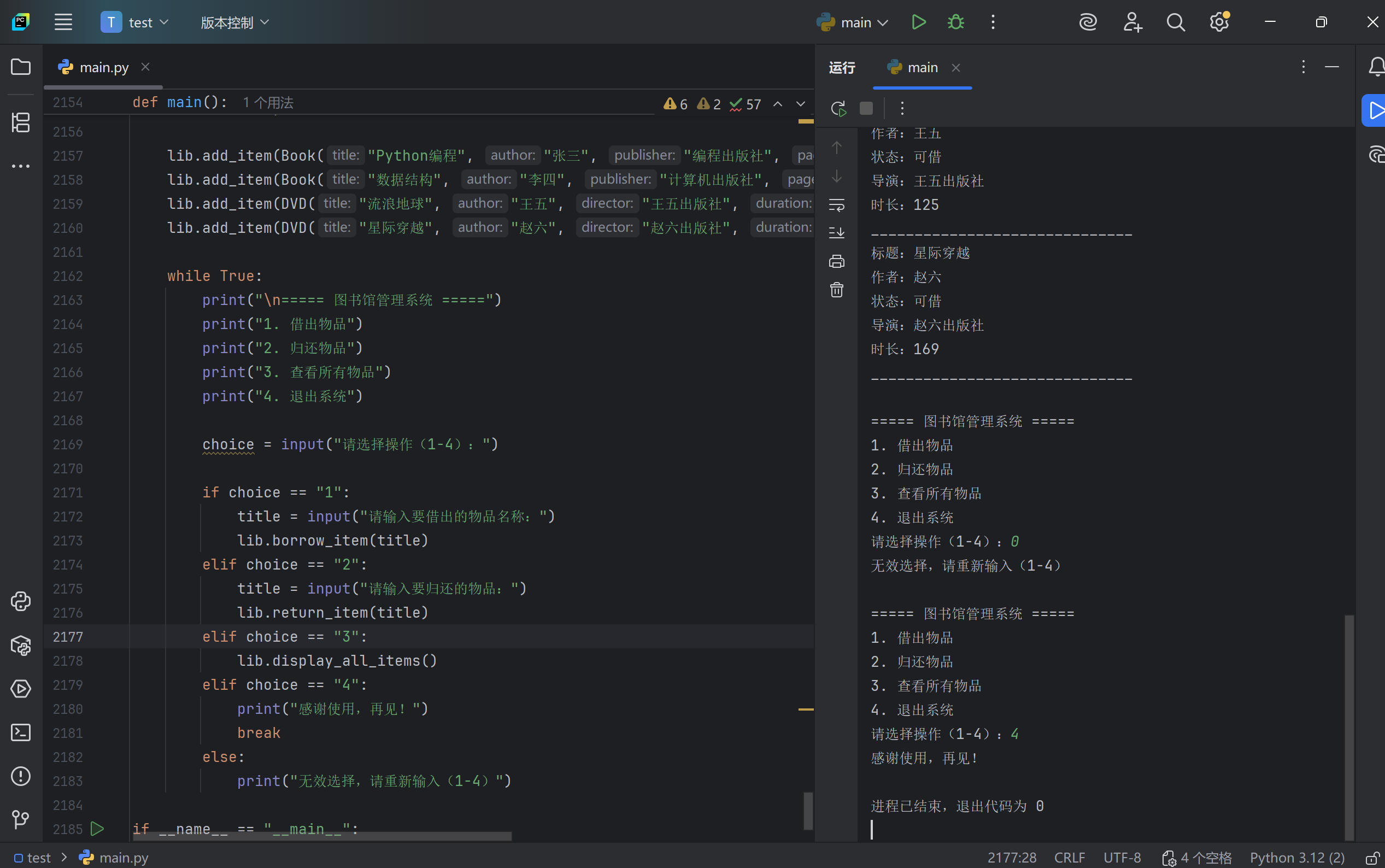This screenshot has height=868, width=1385.
Task: Hide the run tool window
Action: click(1331, 67)
